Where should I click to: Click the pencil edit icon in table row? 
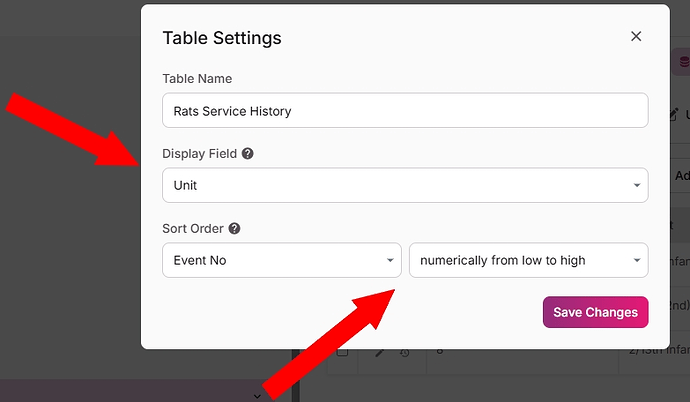380,353
